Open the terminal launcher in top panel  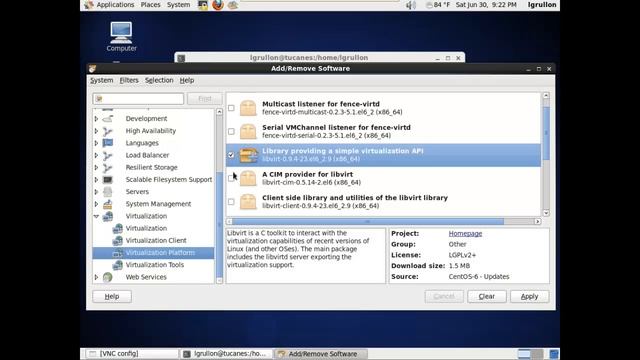click(202, 5)
